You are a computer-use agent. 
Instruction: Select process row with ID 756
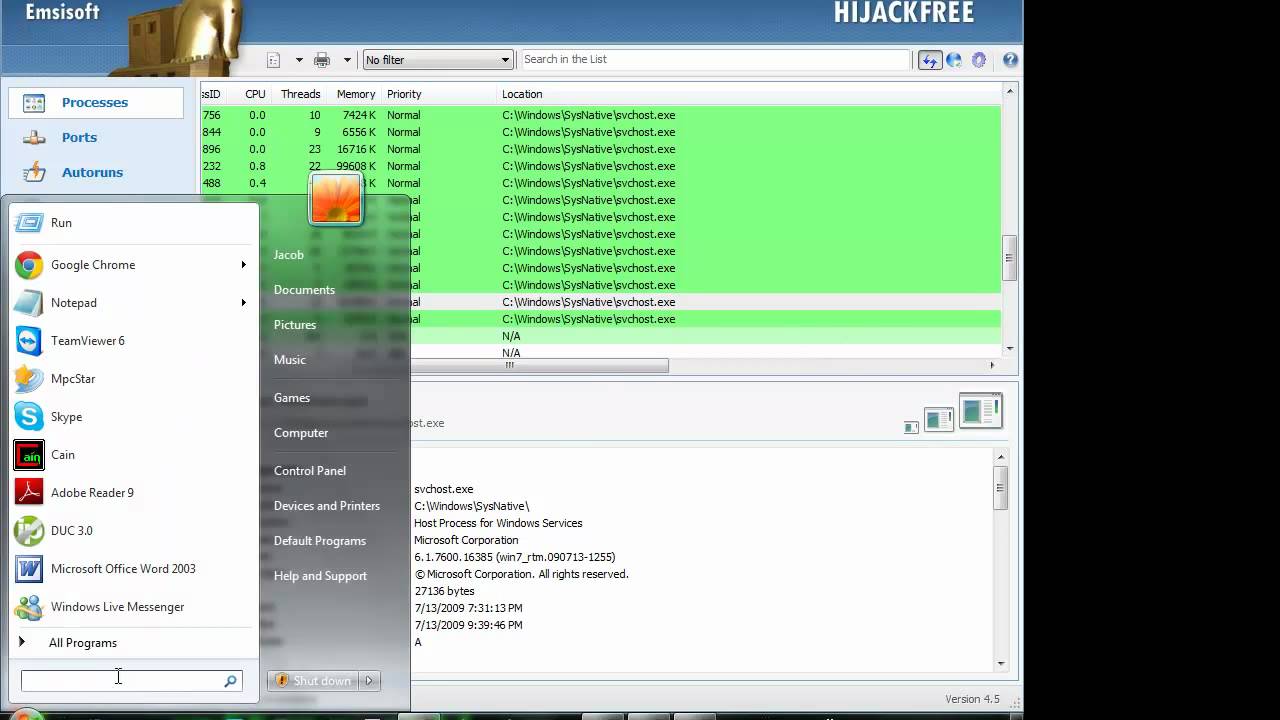pyautogui.click(x=600, y=115)
